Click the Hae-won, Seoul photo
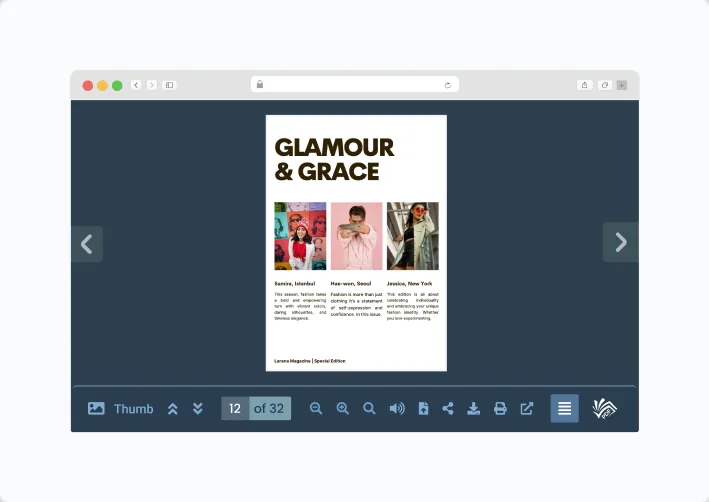Viewport: 709px width, 502px height. click(356, 236)
